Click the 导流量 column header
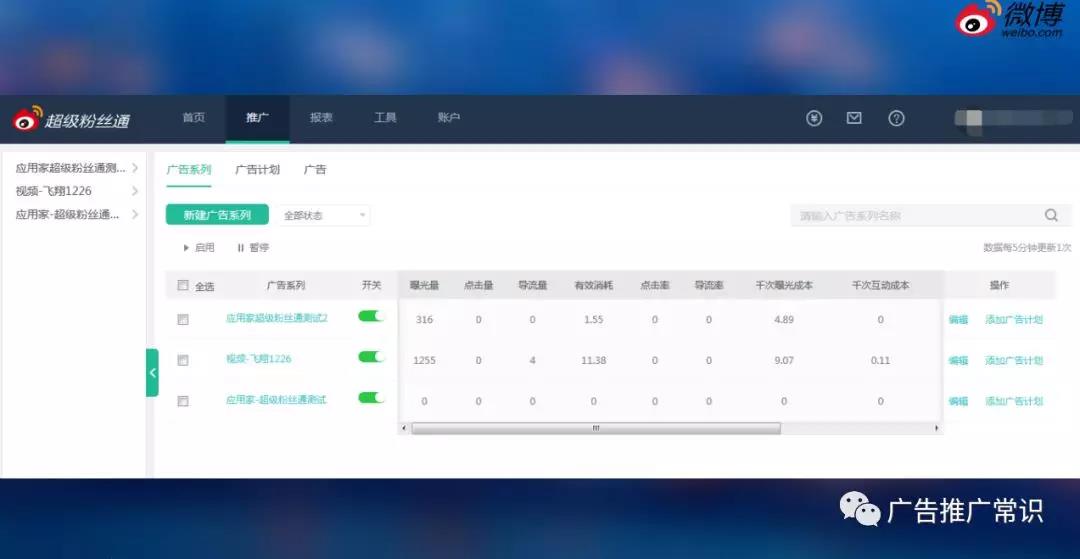The image size is (1080, 559). click(532, 285)
